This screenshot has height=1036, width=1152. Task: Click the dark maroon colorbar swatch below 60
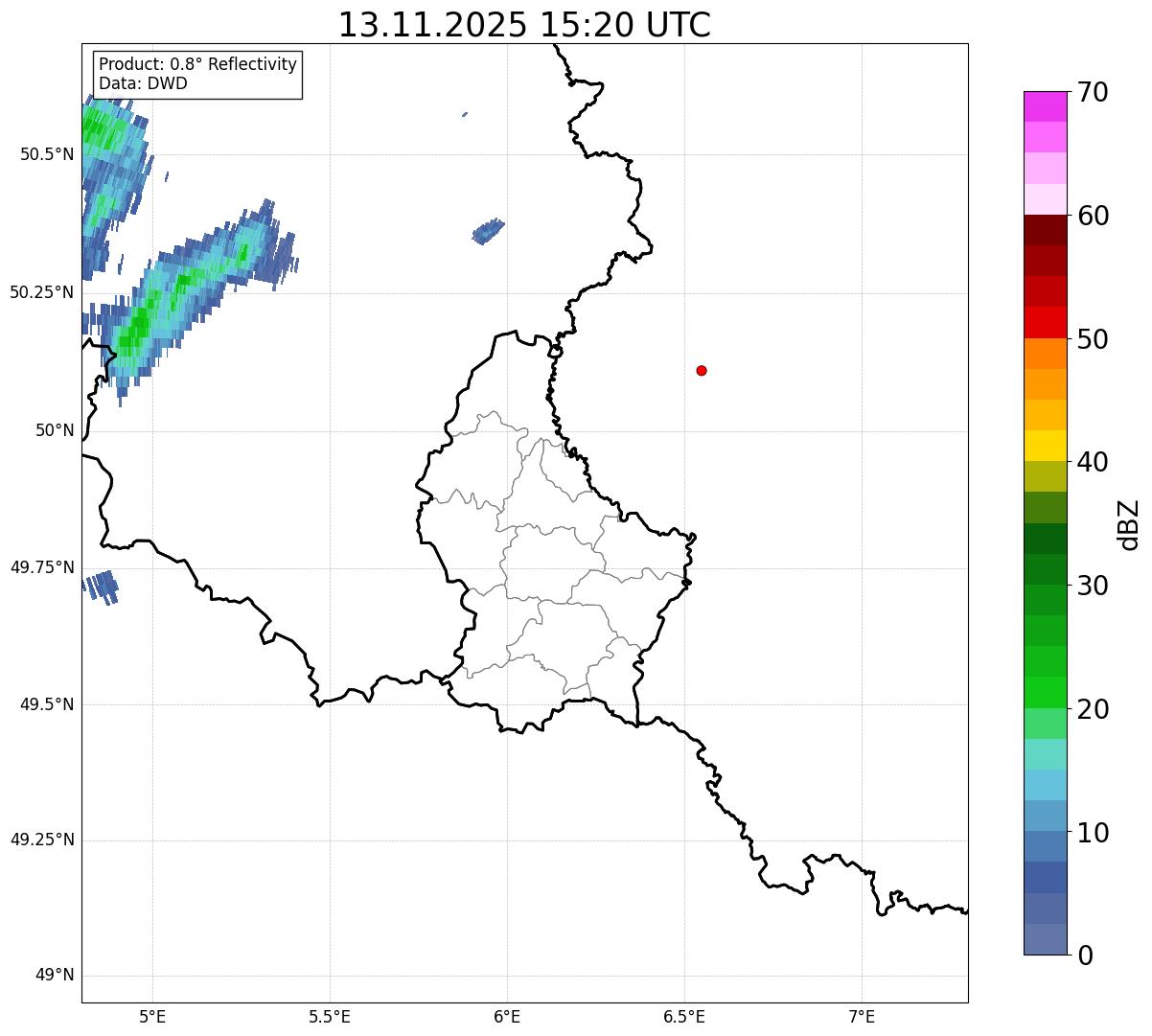[x=1045, y=230]
